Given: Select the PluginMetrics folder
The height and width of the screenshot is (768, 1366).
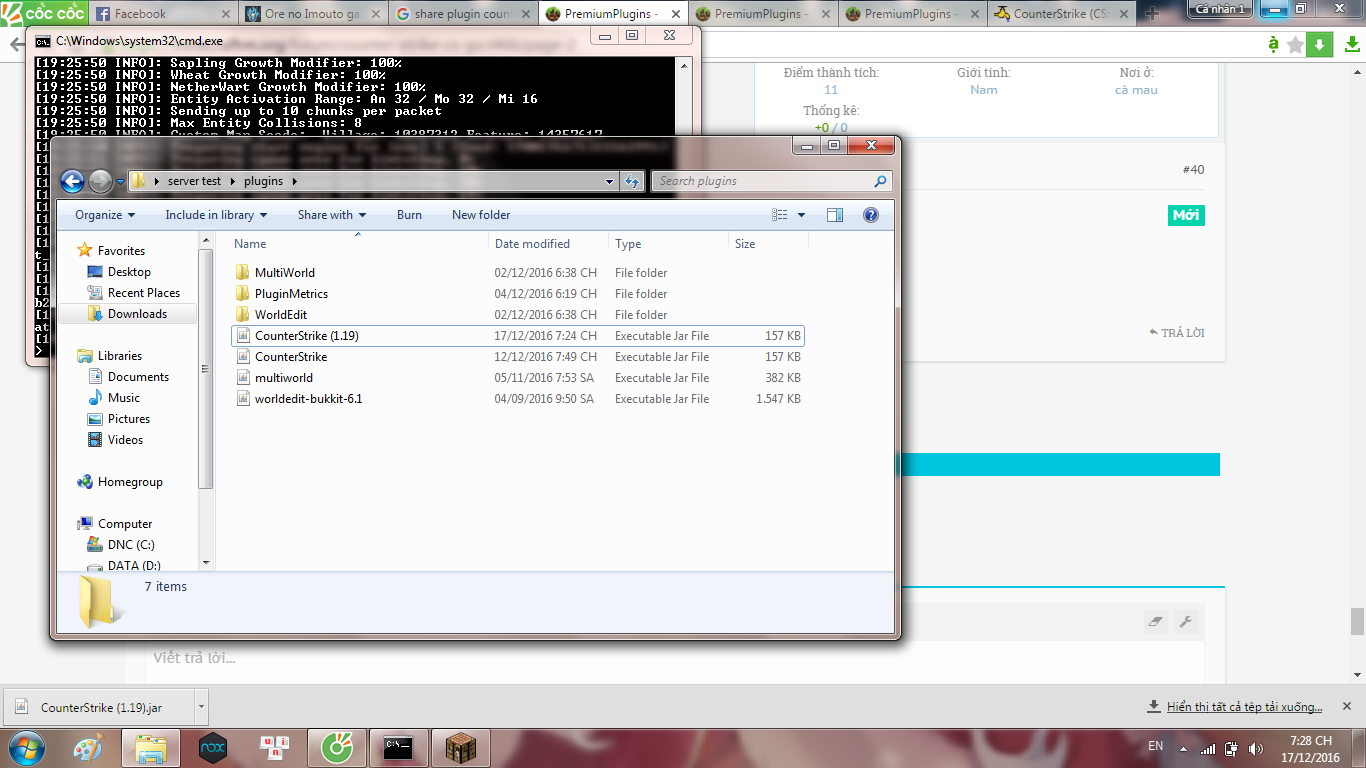Looking at the screenshot, I should 291,294.
